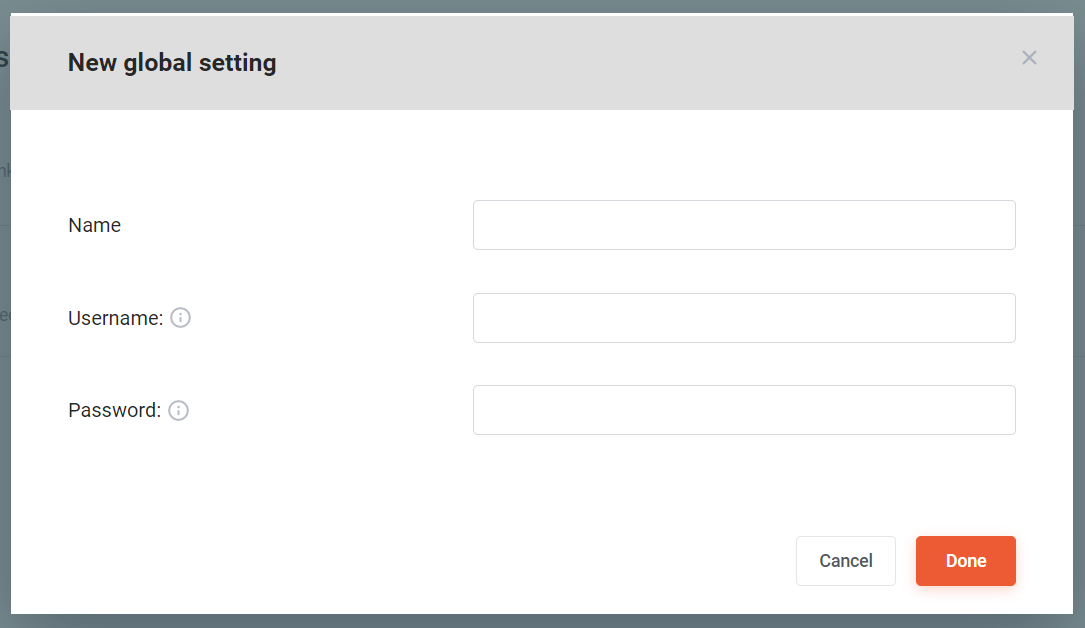Click the dimmed backdrop below the dialog
Screen dimensions: 1085x628
pos(542,621)
